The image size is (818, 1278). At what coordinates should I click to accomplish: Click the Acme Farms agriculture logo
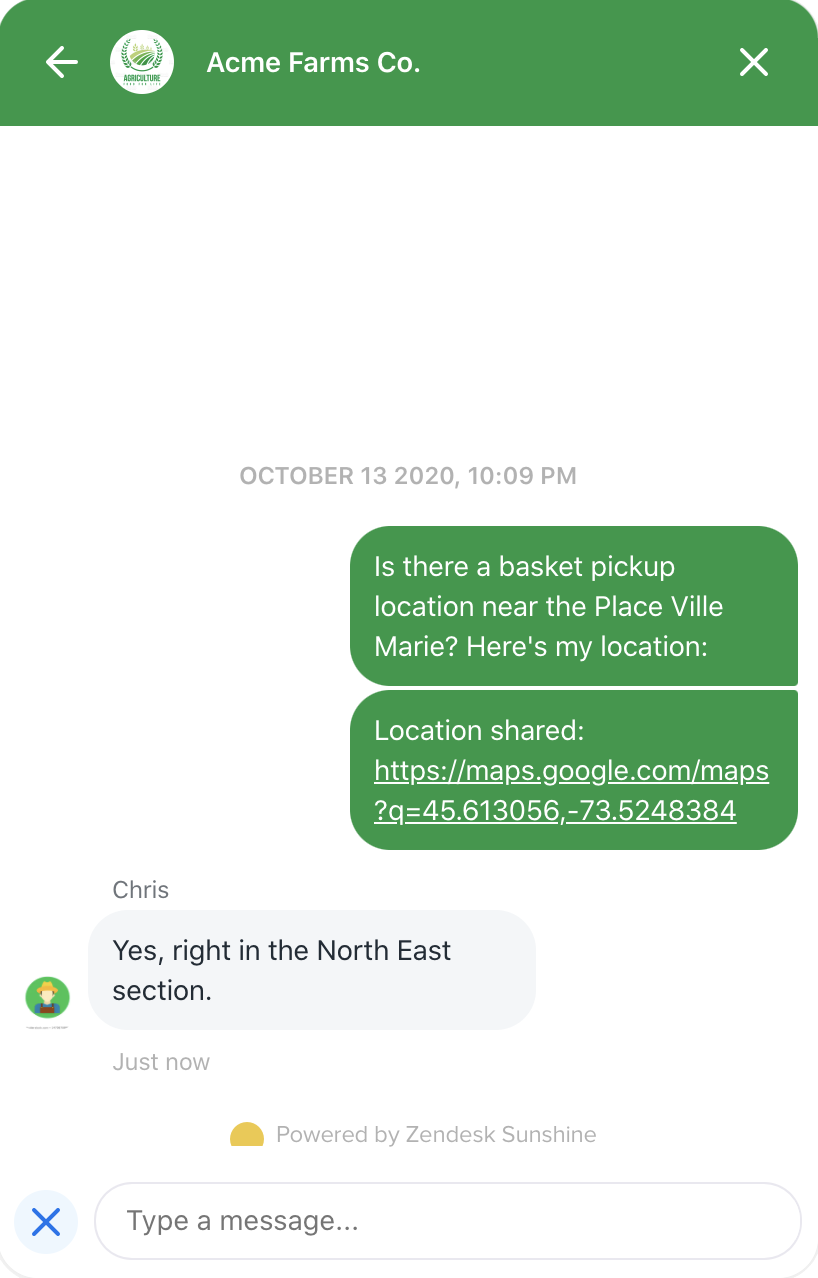tap(142, 62)
